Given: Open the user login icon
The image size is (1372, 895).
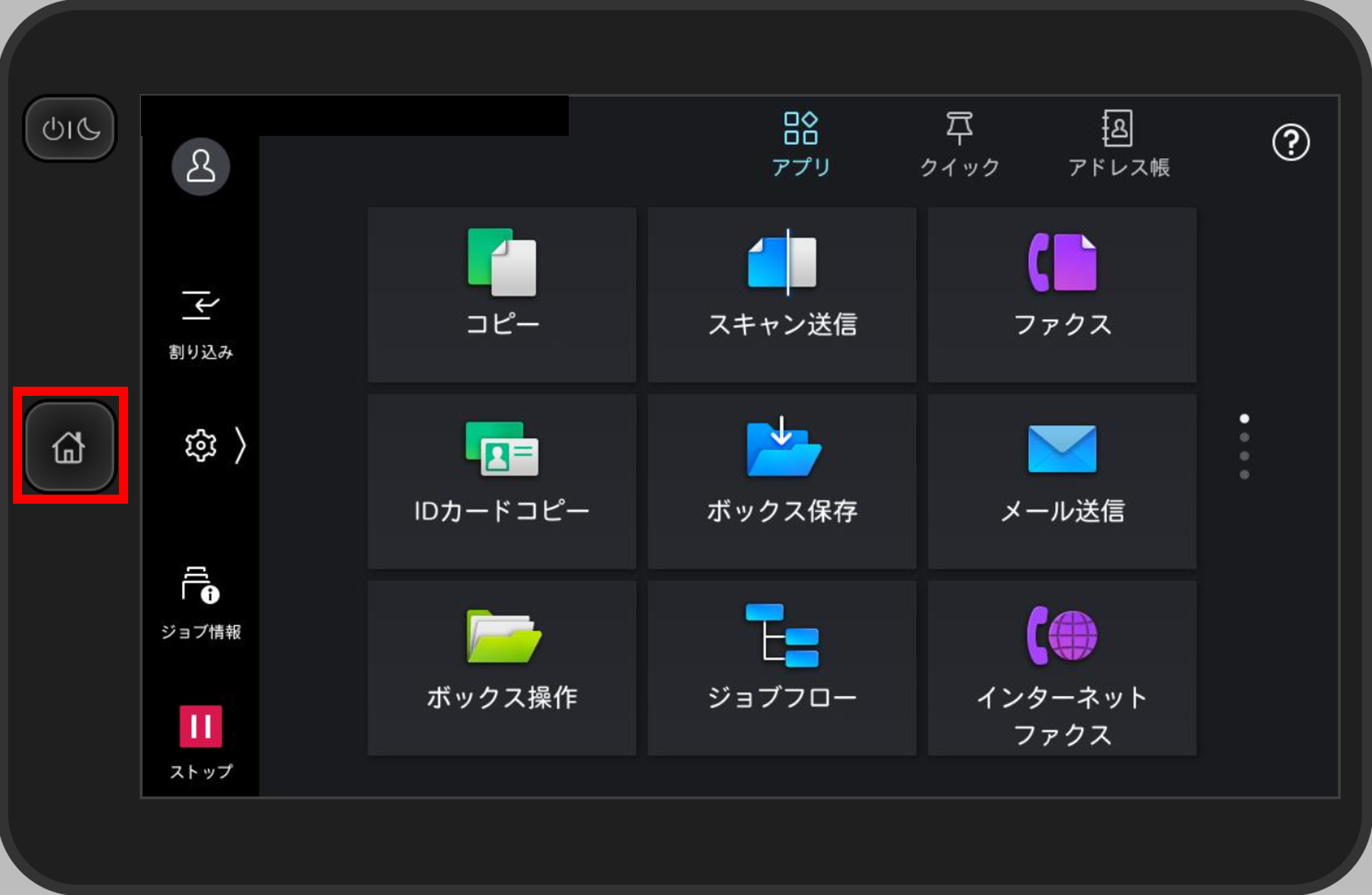Looking at the screenshot, I should click(x=201, y=167).
